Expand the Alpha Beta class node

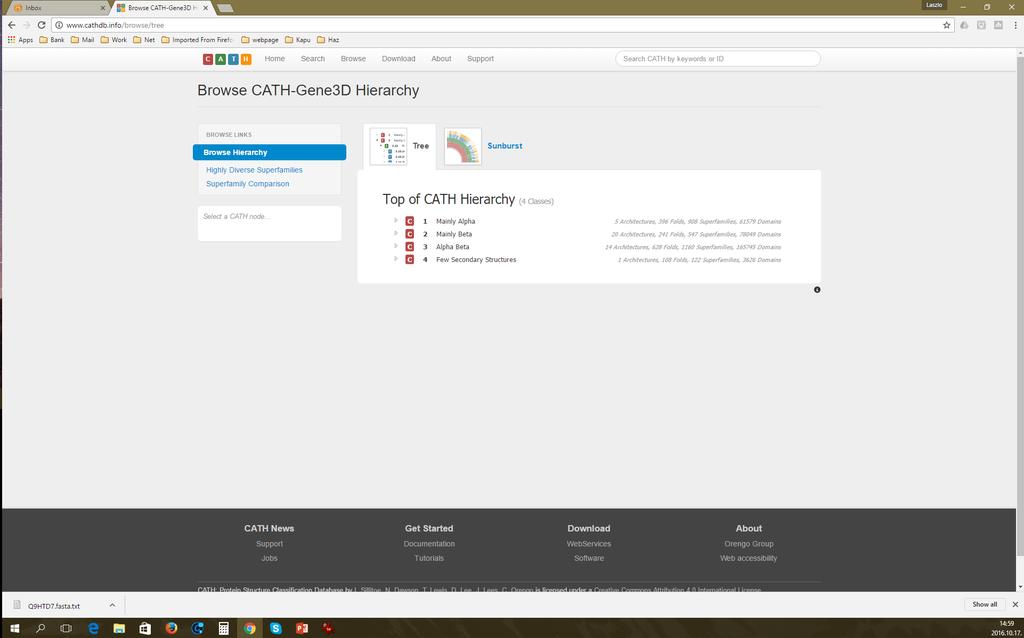click(396, 246)
